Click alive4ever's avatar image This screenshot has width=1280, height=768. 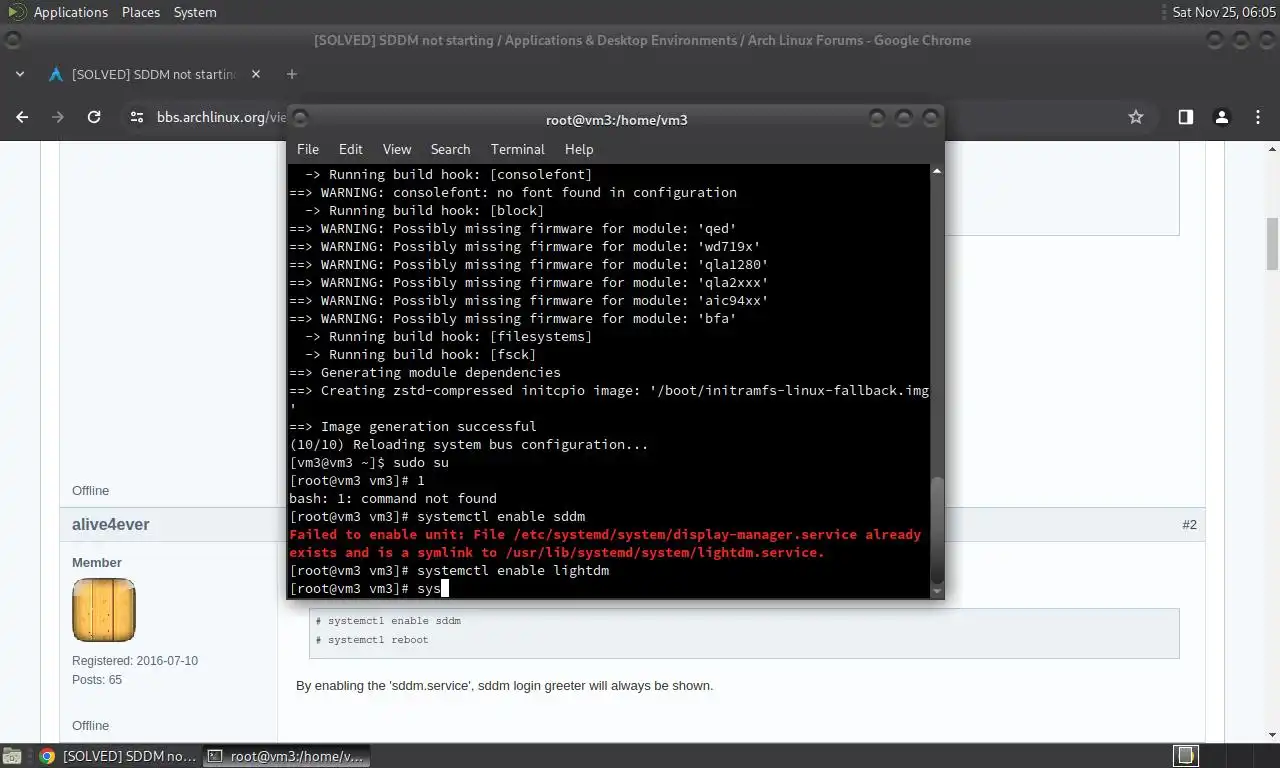pyautogui.click(x=104, y=610)
